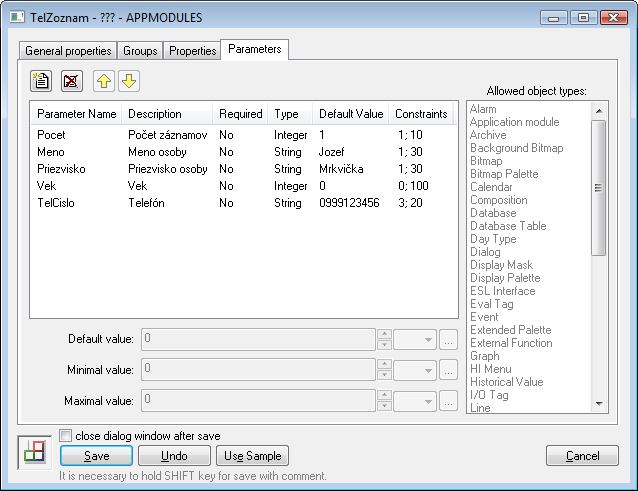Enable close dialog window after save
This screenshot has height=491, width=638.
tap(66, 436)
